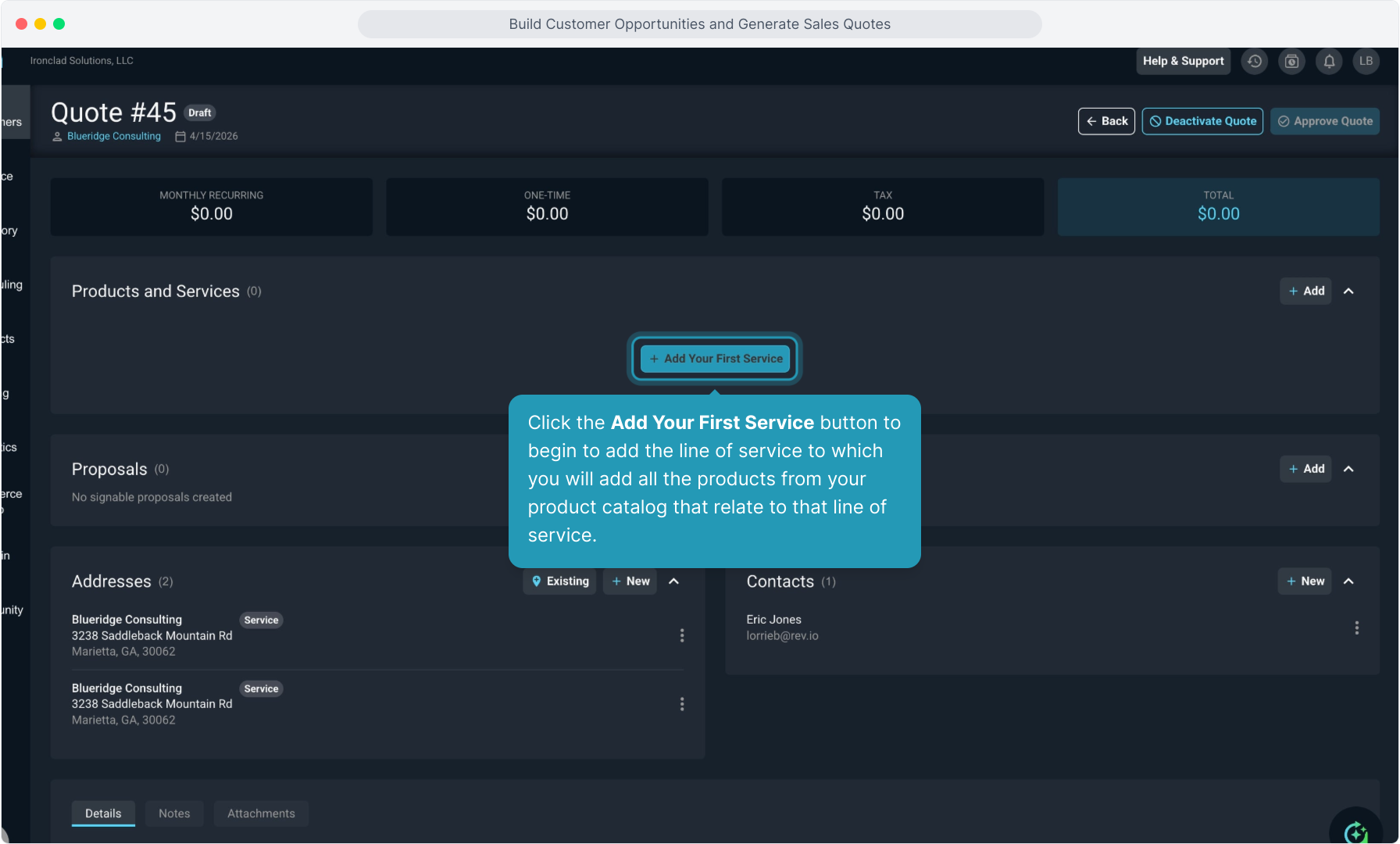Open the history clock icon in header
This screenshot has height=844, width=1400.
[1255, 61]
